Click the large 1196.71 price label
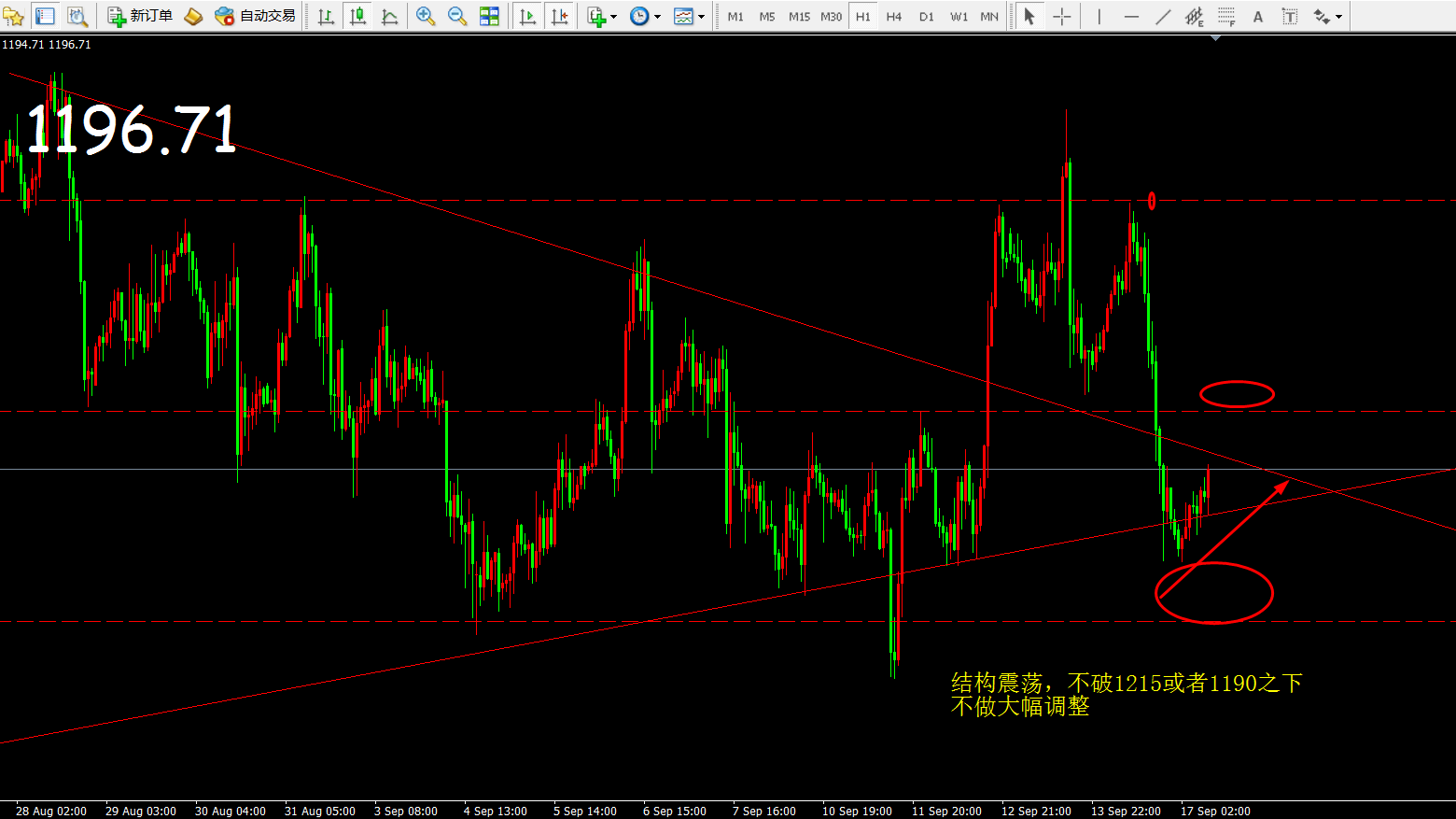Screen dimensions: 1456x819 pyautogui.click(x=132, y=129)
